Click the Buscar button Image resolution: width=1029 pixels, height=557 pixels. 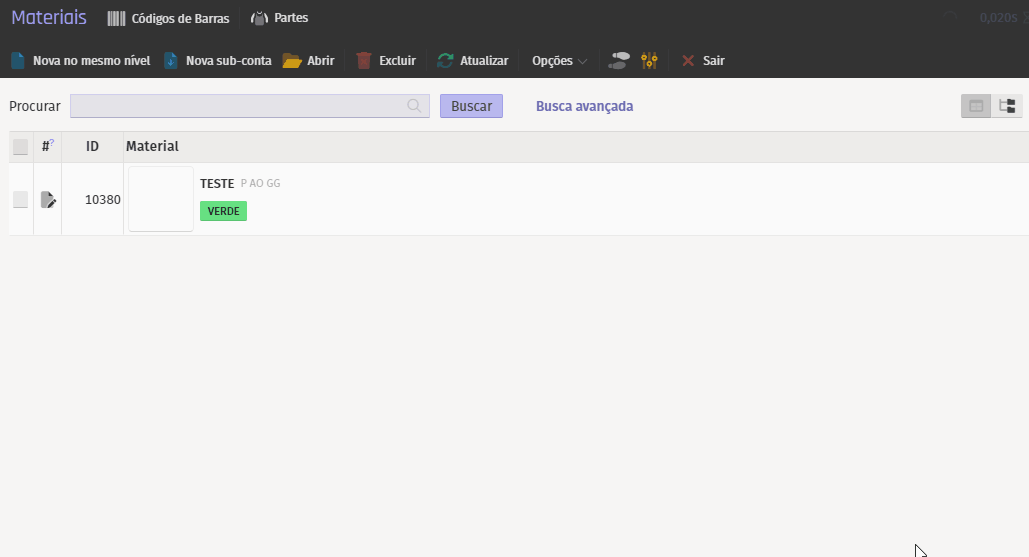coord(471,106)
